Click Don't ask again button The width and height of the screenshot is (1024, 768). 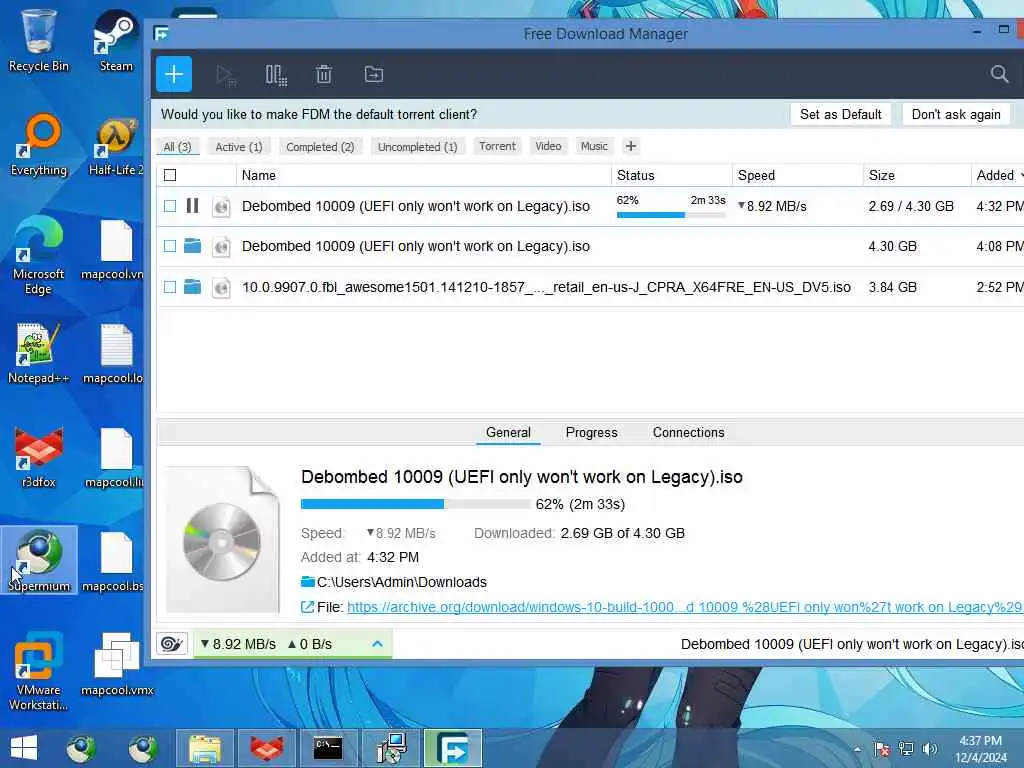[956, 114]
